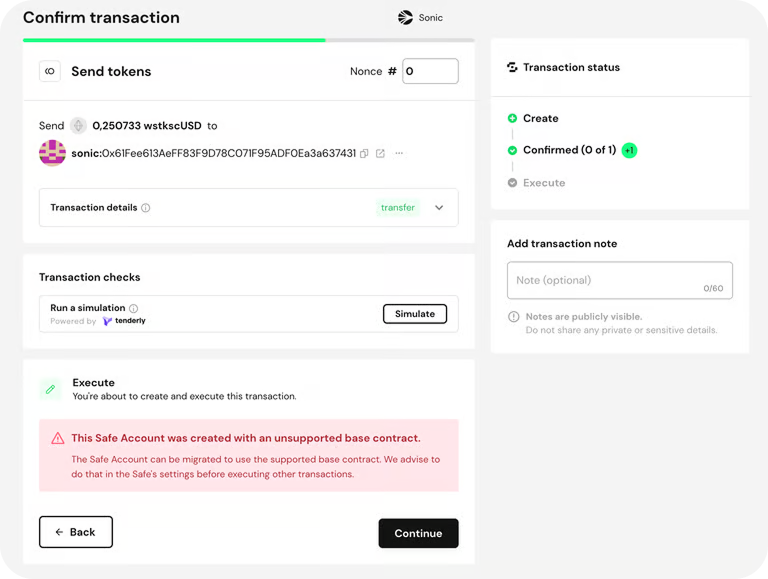Focus the optional transaction note field
This screenshot has height=579, width=768.
tap(619, 280)
